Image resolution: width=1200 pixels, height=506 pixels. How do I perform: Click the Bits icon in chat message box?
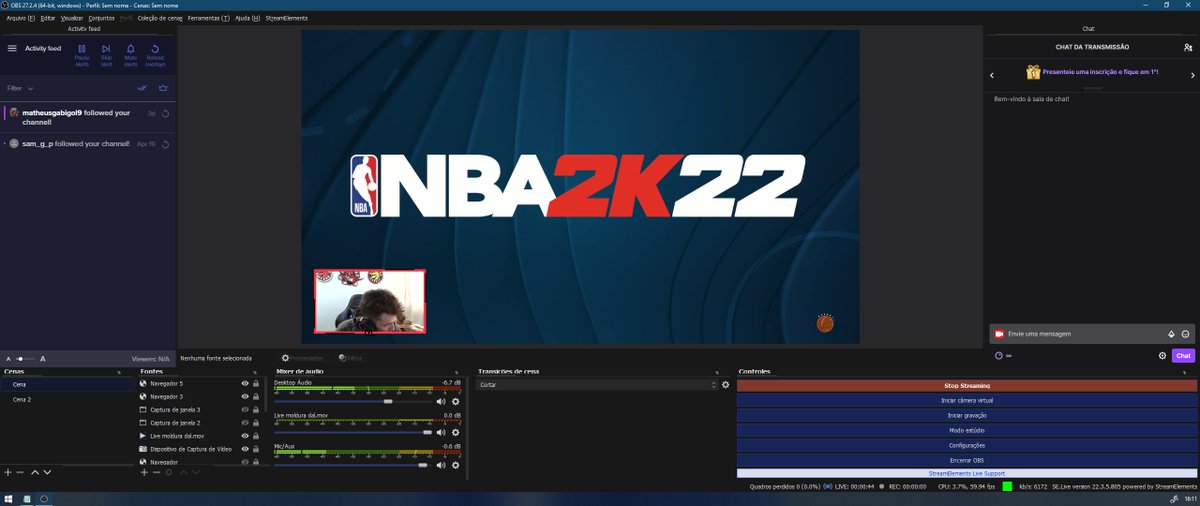tap(1171, 334)
